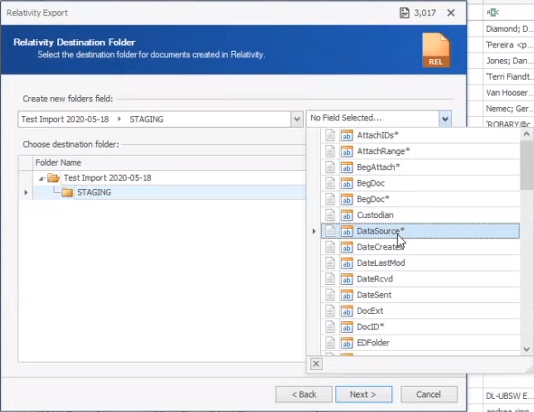Select BegDoc* field with asterisk
534x412 pixels.
pyautogui.click(x=420, y=199)
